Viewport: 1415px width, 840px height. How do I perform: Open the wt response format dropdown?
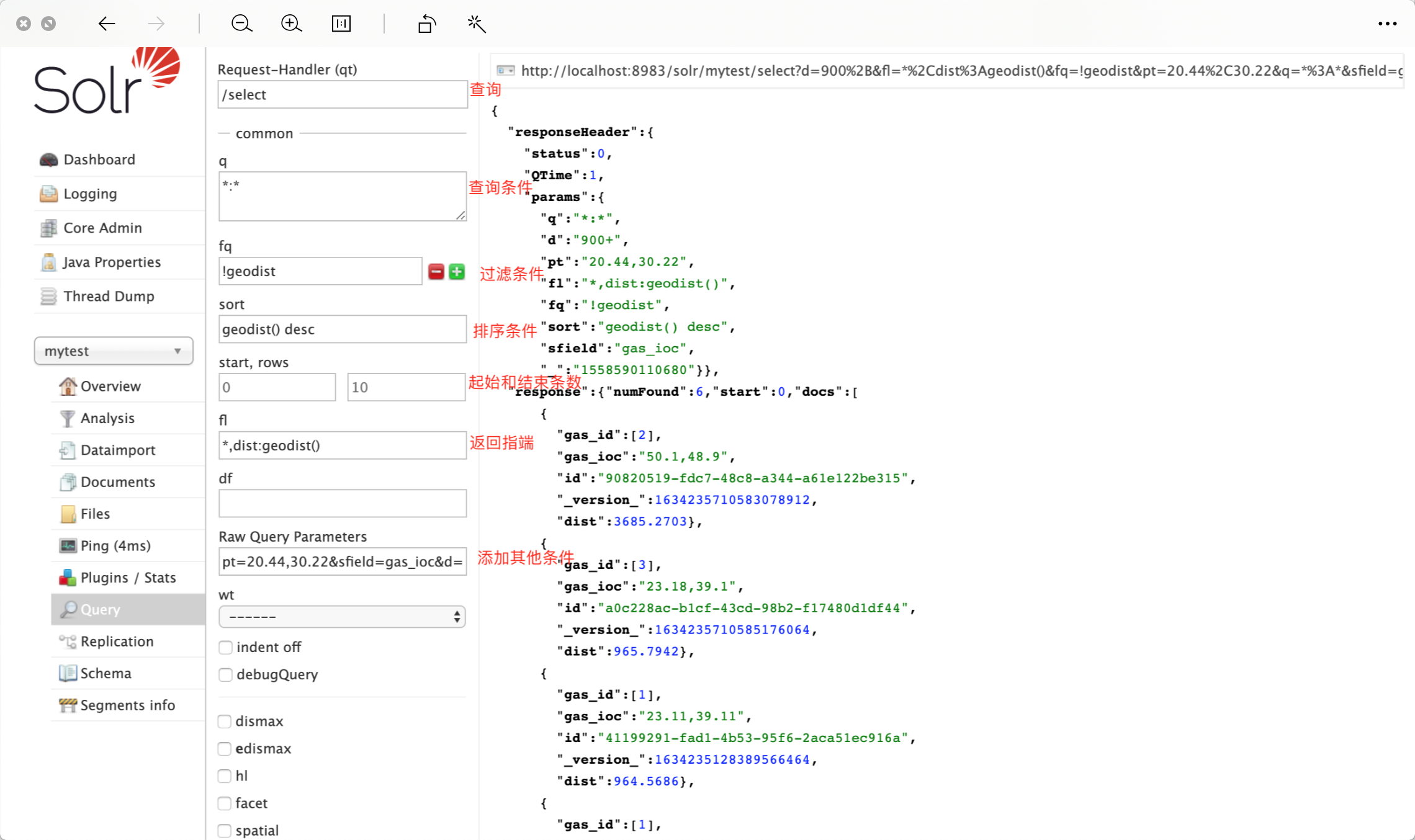point(342,616)
